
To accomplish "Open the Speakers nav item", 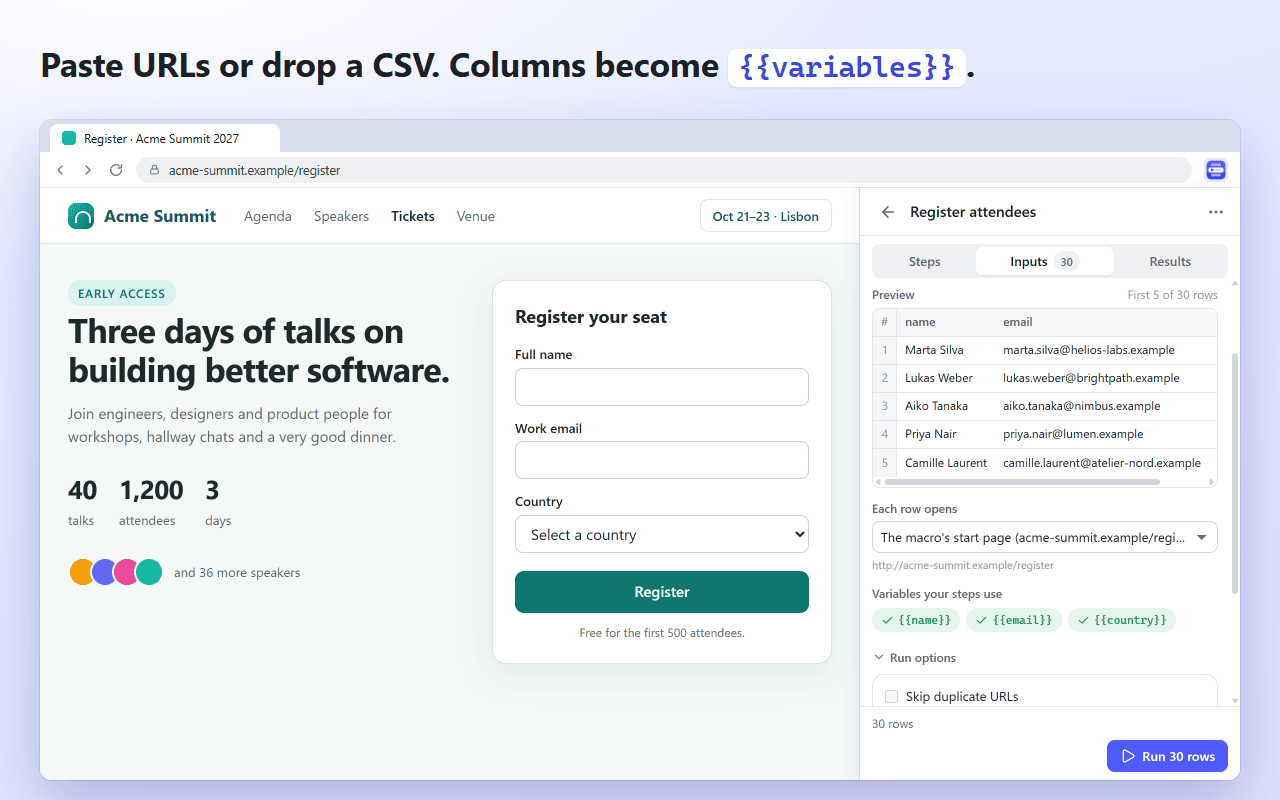I will click(341, 216).
